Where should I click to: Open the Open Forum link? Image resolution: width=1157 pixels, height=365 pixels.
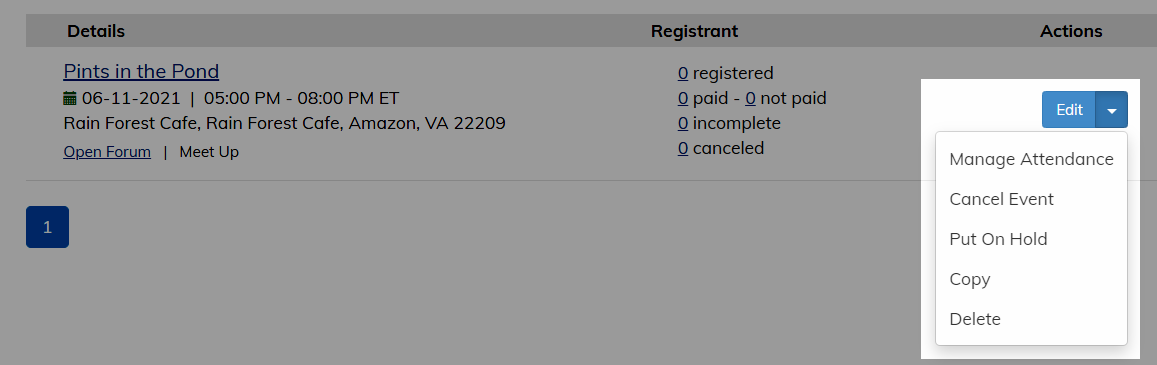pyautogui.click(x=107, y=152)
